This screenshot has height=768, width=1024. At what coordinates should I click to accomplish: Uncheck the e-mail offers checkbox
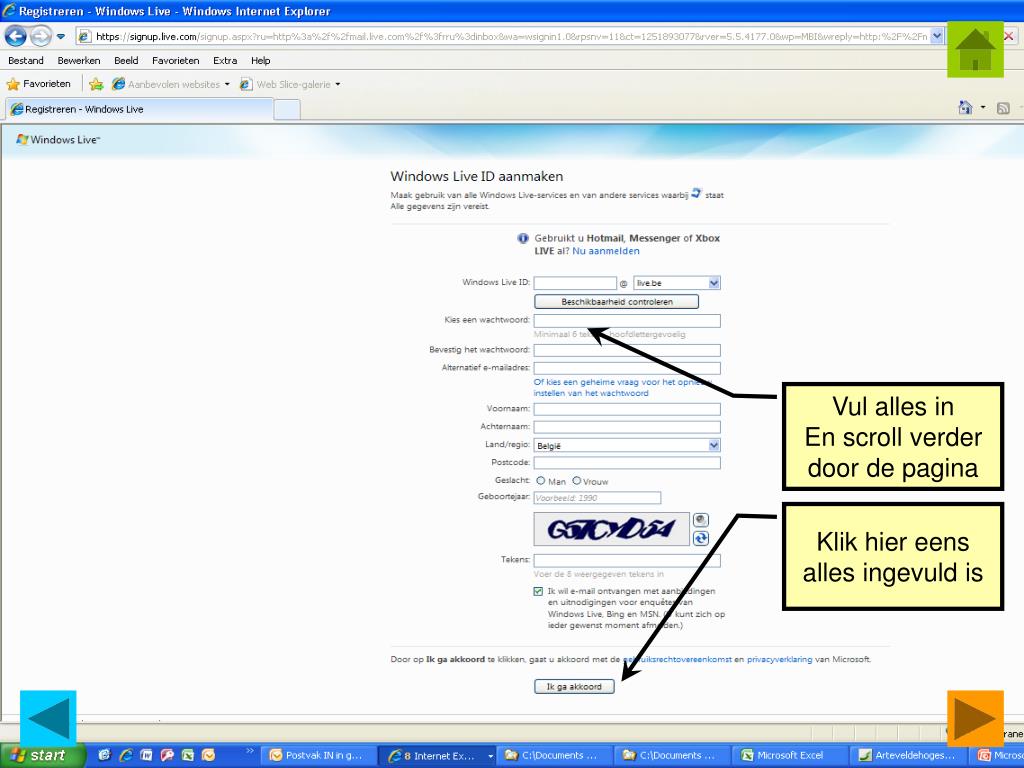(x=538, y=592)
